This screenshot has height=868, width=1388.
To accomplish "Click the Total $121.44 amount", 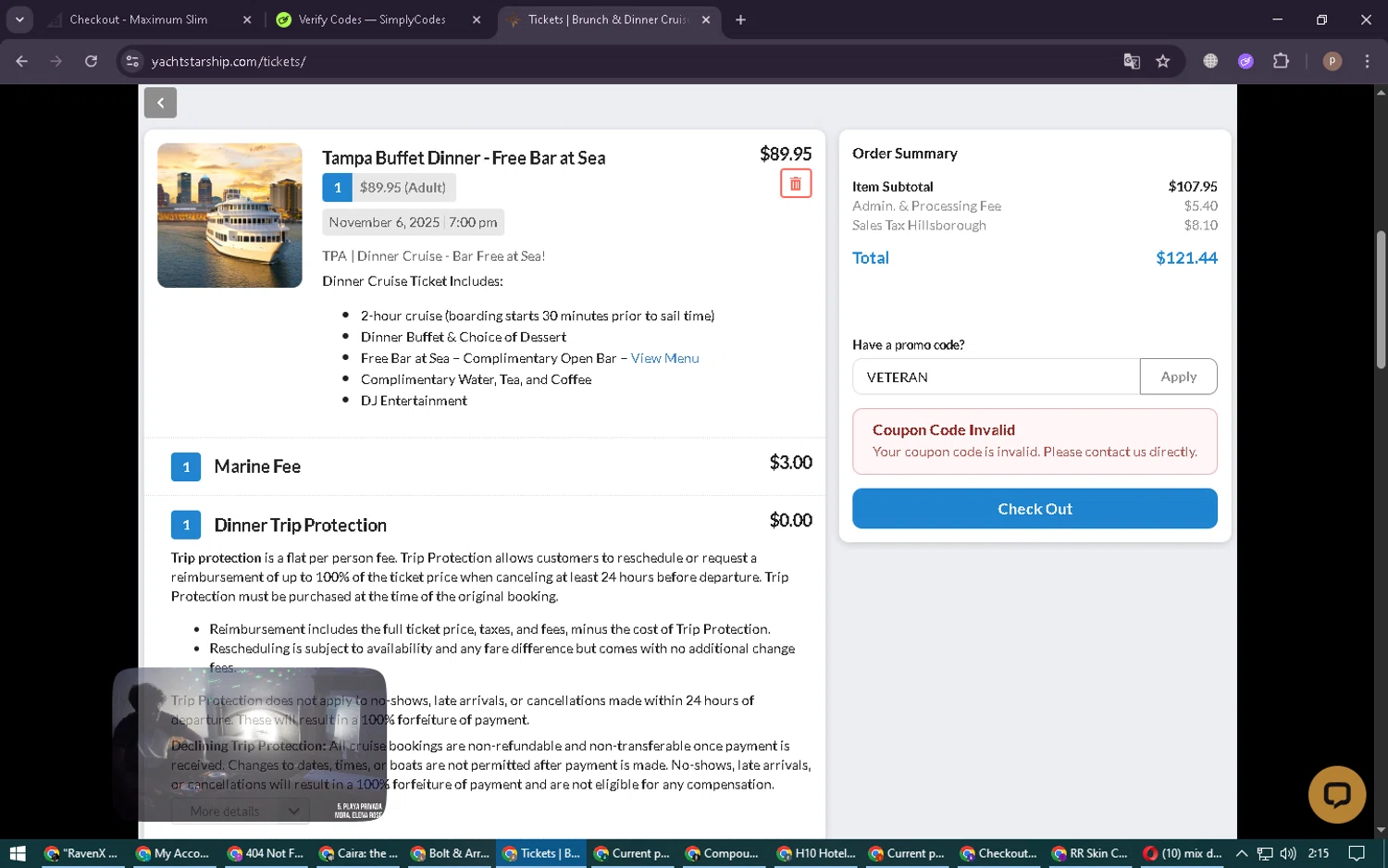I will 1186,258.
